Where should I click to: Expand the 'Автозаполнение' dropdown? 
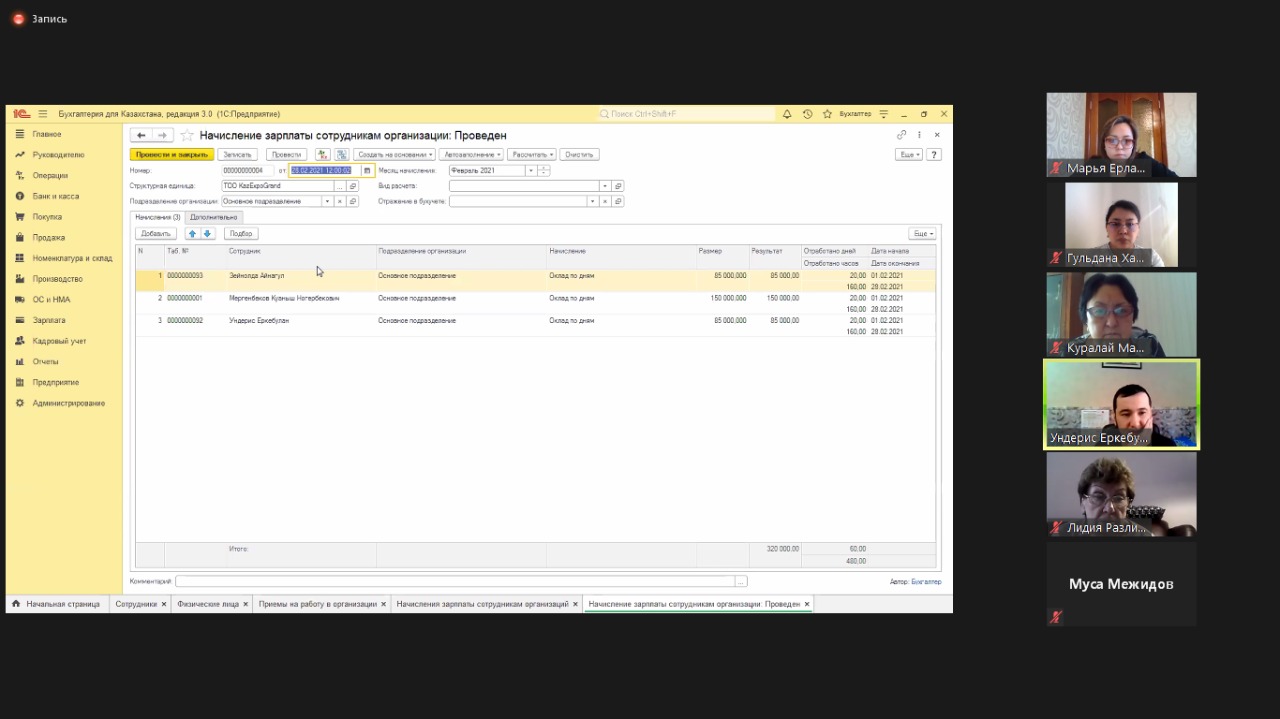pyautogui.click(x=472, y=155)
